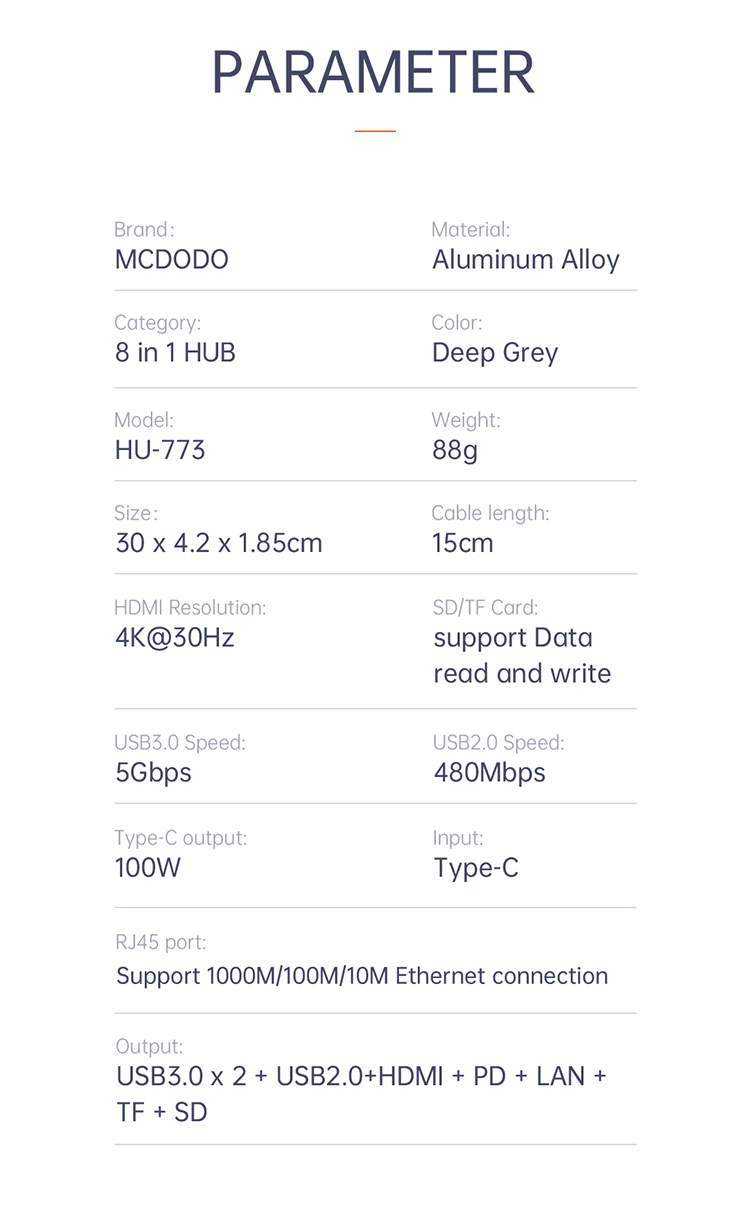This screenshot has height=1229, width=750.
Task: Click the Deep Grey color value
Action: [495, 354]
